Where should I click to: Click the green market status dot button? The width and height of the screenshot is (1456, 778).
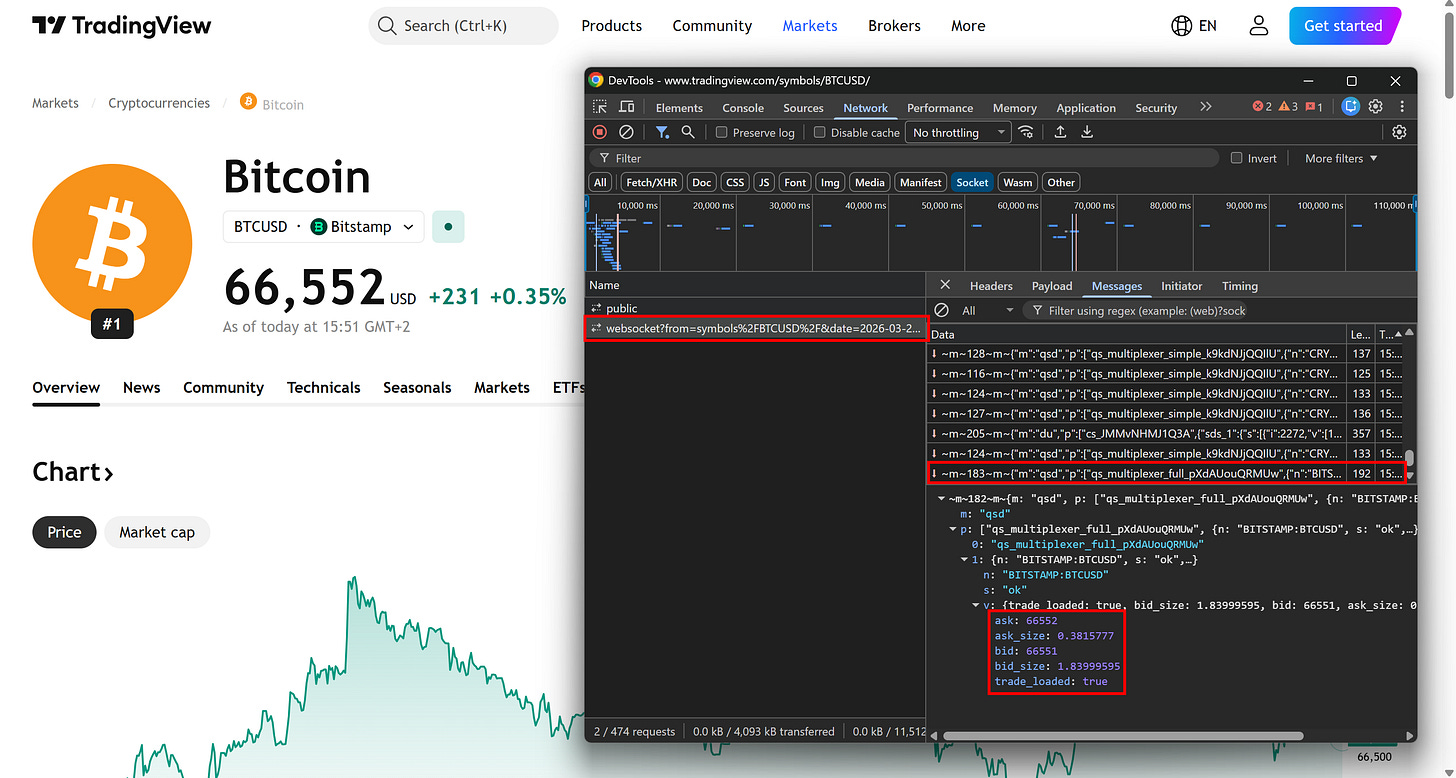[448, 227]
